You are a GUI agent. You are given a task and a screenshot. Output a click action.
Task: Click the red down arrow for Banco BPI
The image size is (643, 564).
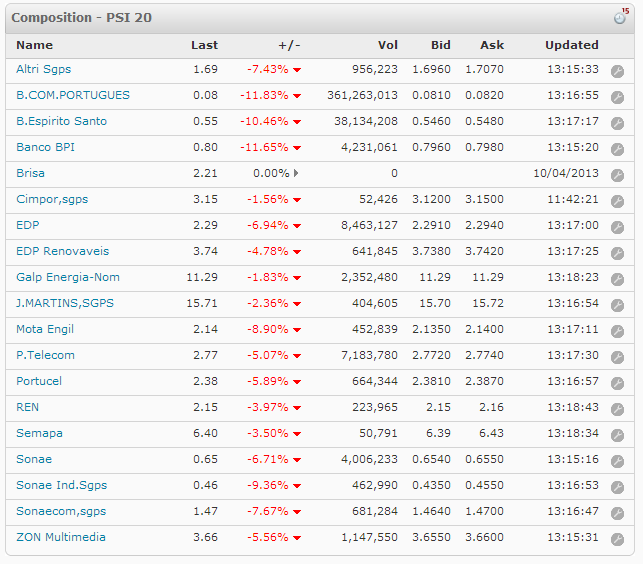pyautogui.click(x=297, y=148)
